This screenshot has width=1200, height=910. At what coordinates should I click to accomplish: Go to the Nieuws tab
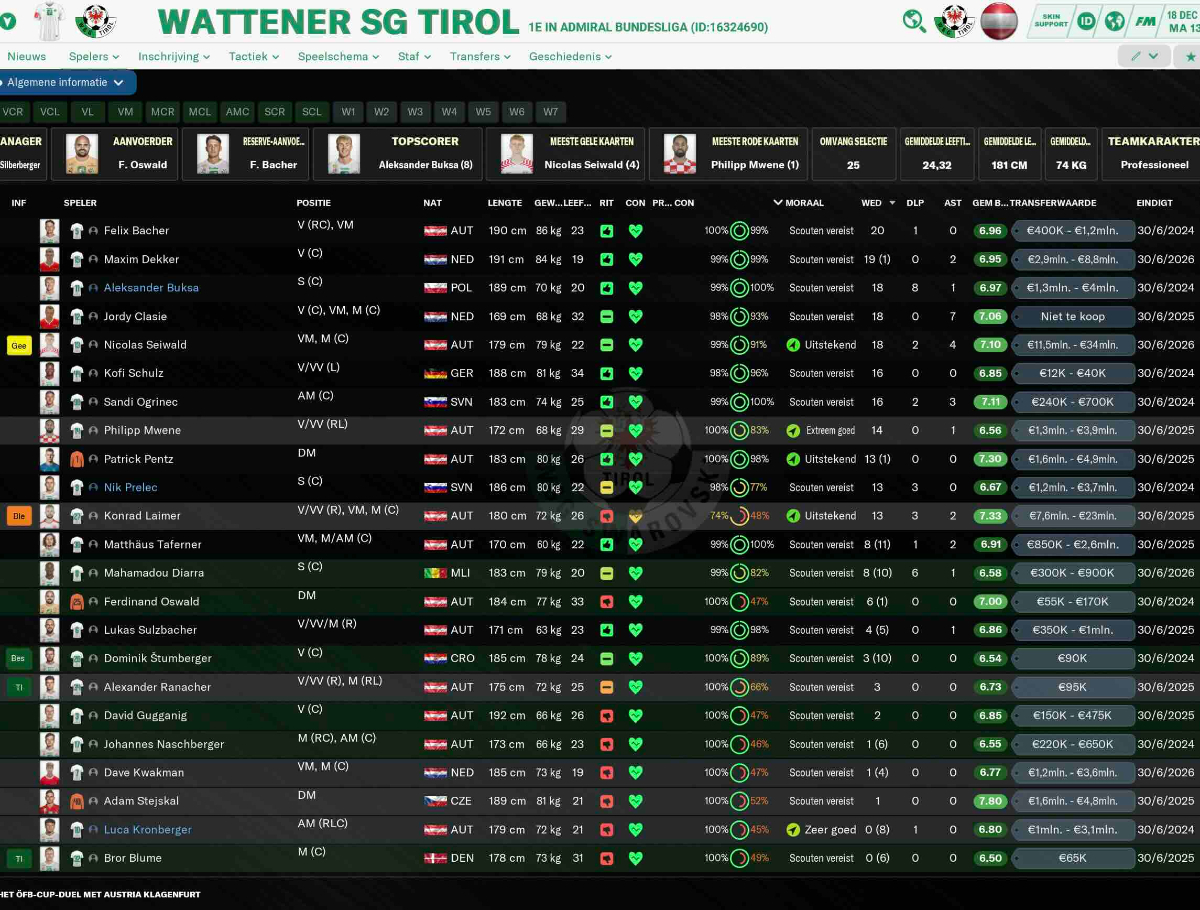click(x=26, y=57)
